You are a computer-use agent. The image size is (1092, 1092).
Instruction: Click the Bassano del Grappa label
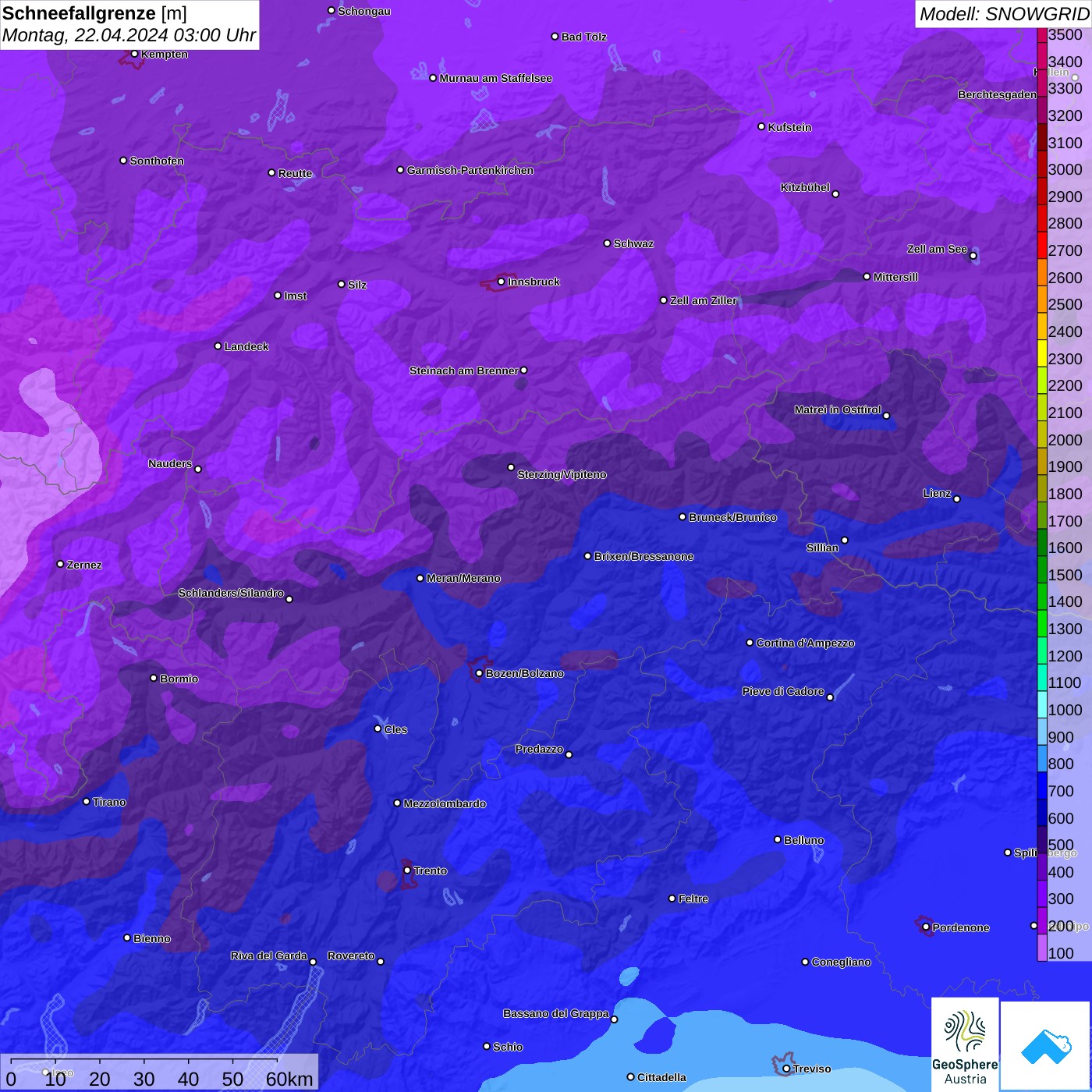click(556, 1013)
